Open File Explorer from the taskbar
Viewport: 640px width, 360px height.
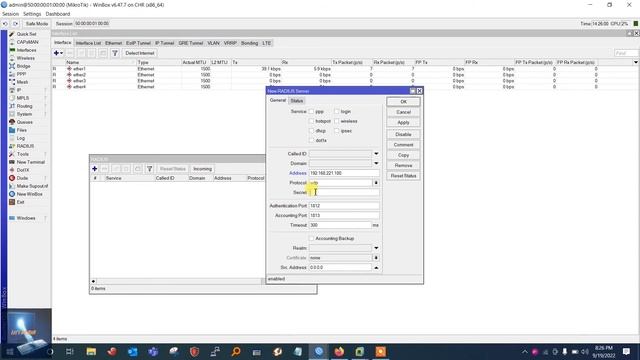(x=91, y=351)
